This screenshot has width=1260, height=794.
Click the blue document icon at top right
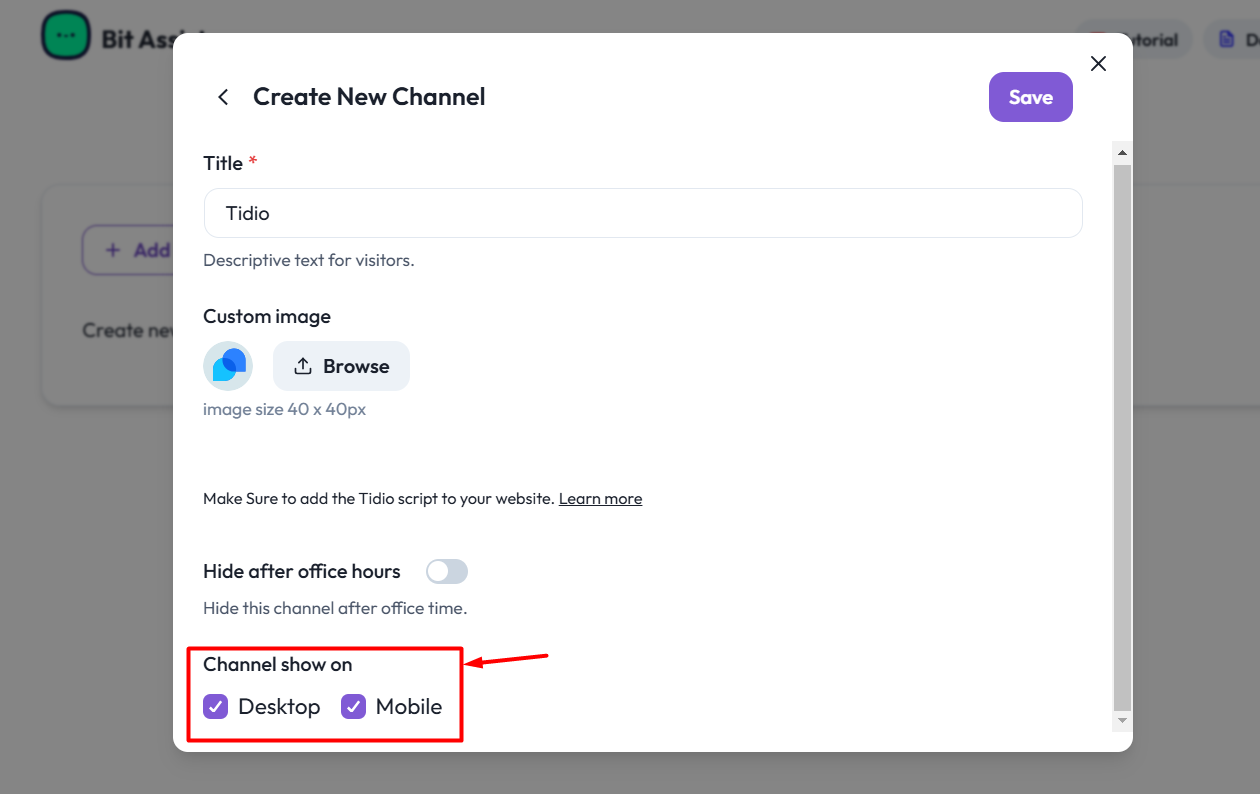(x=1226, y=40)
